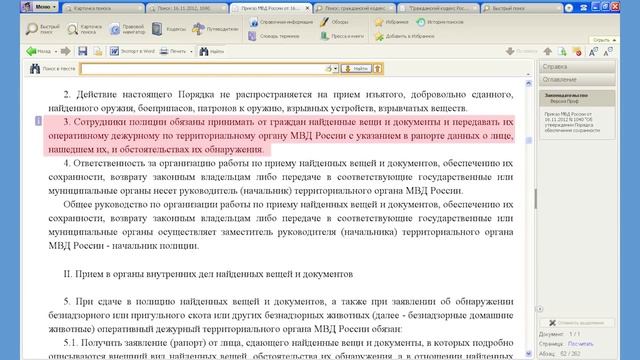This screenshot has width=640, height=360.
Task: Open Избранное star icon
Action: point(391,22)
